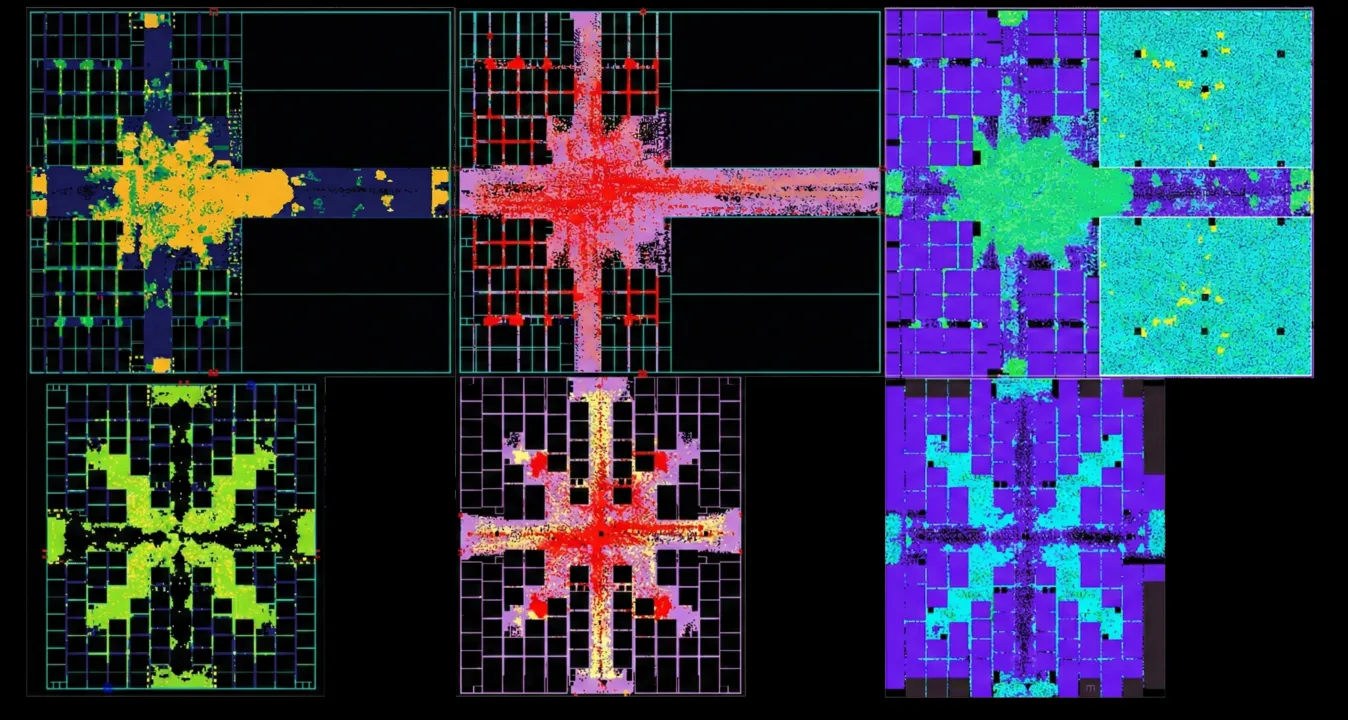Click the center of the lime green X-pattern map
Screen dimensions: 1348x720
(181, 537)
